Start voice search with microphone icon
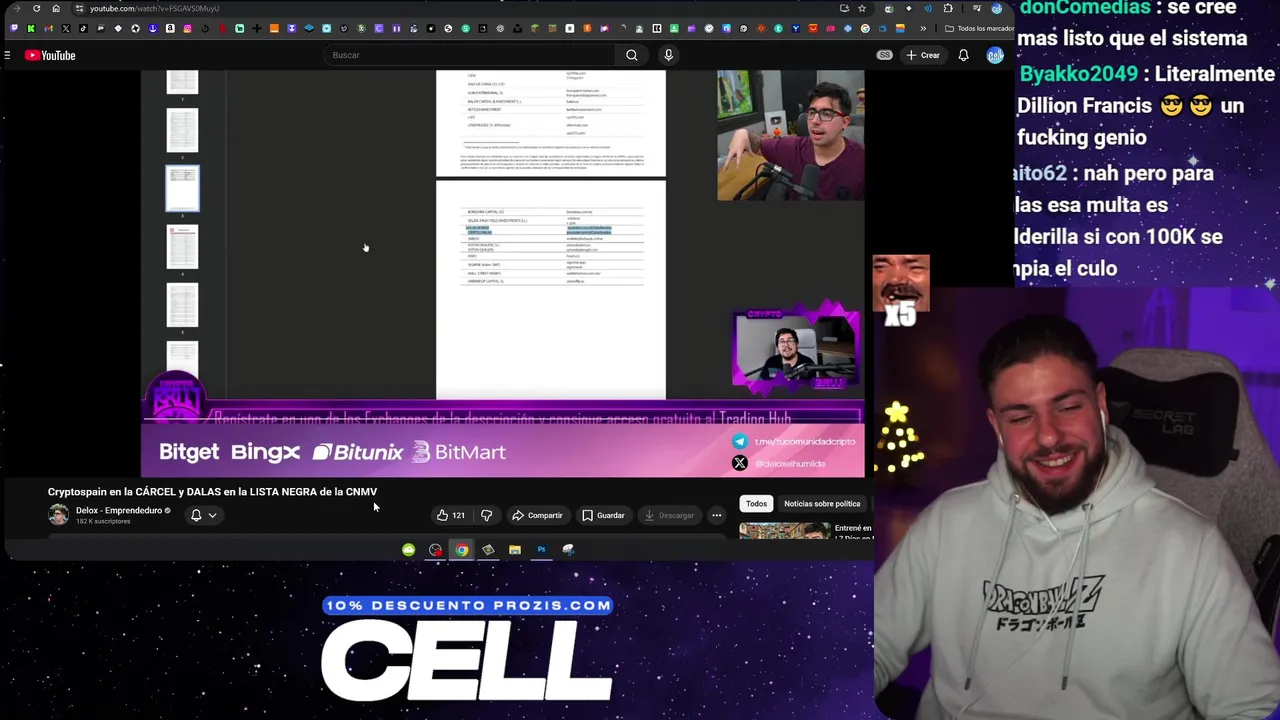 point(668,55)
